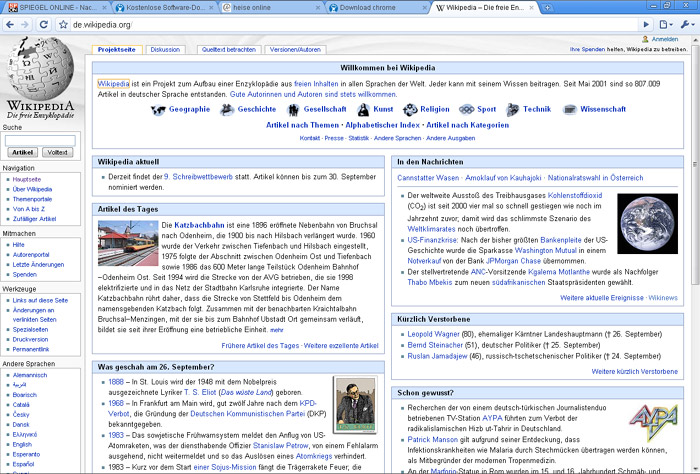The height and width of the screenshot is (474, 700).
Task: Switch to the Kostenlose Software-Do tab
Action: (164, 8)
